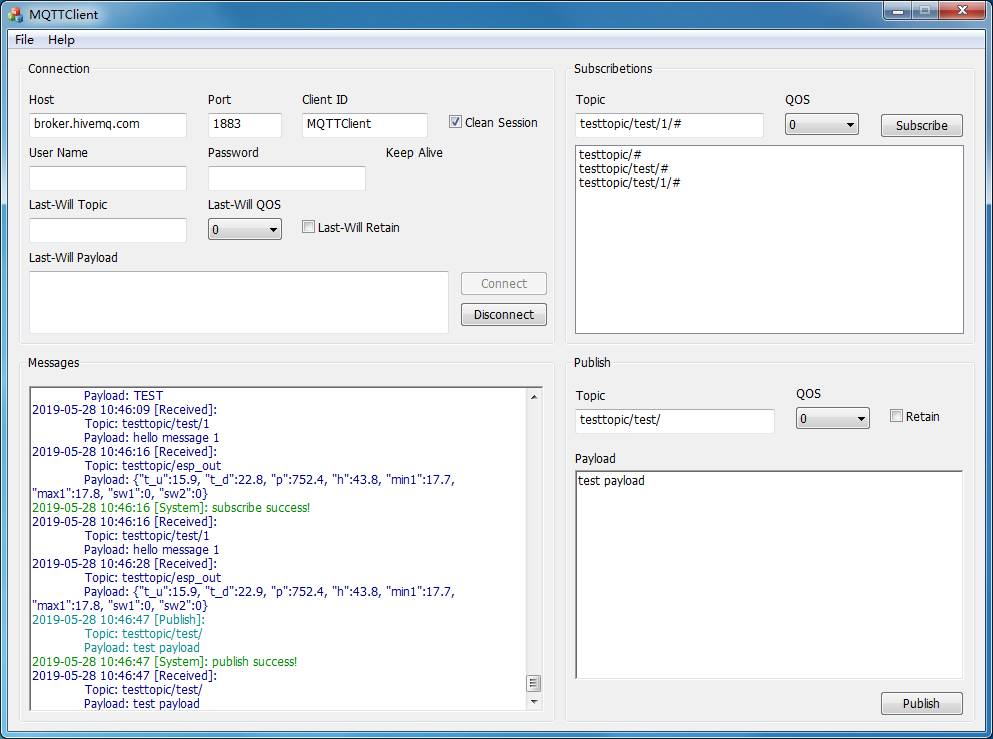Click the Password input field
This screenshot has height=739, width=993.
287,178
